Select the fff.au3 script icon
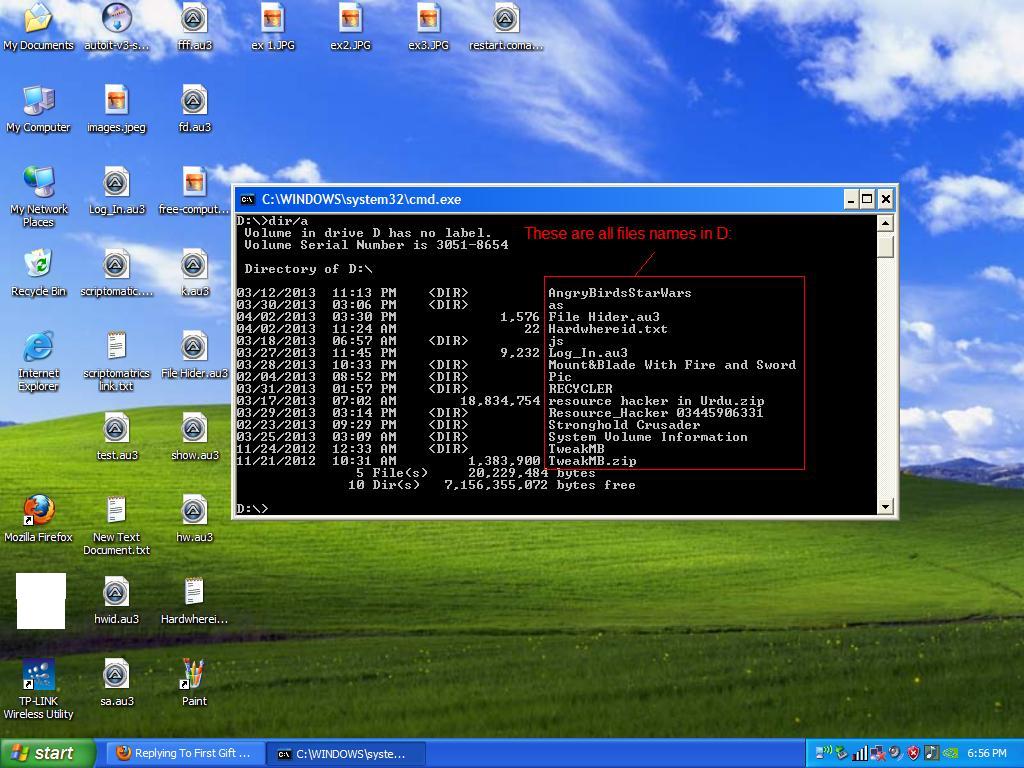This screenshot has width=1024, height=768. coord(195,26)
